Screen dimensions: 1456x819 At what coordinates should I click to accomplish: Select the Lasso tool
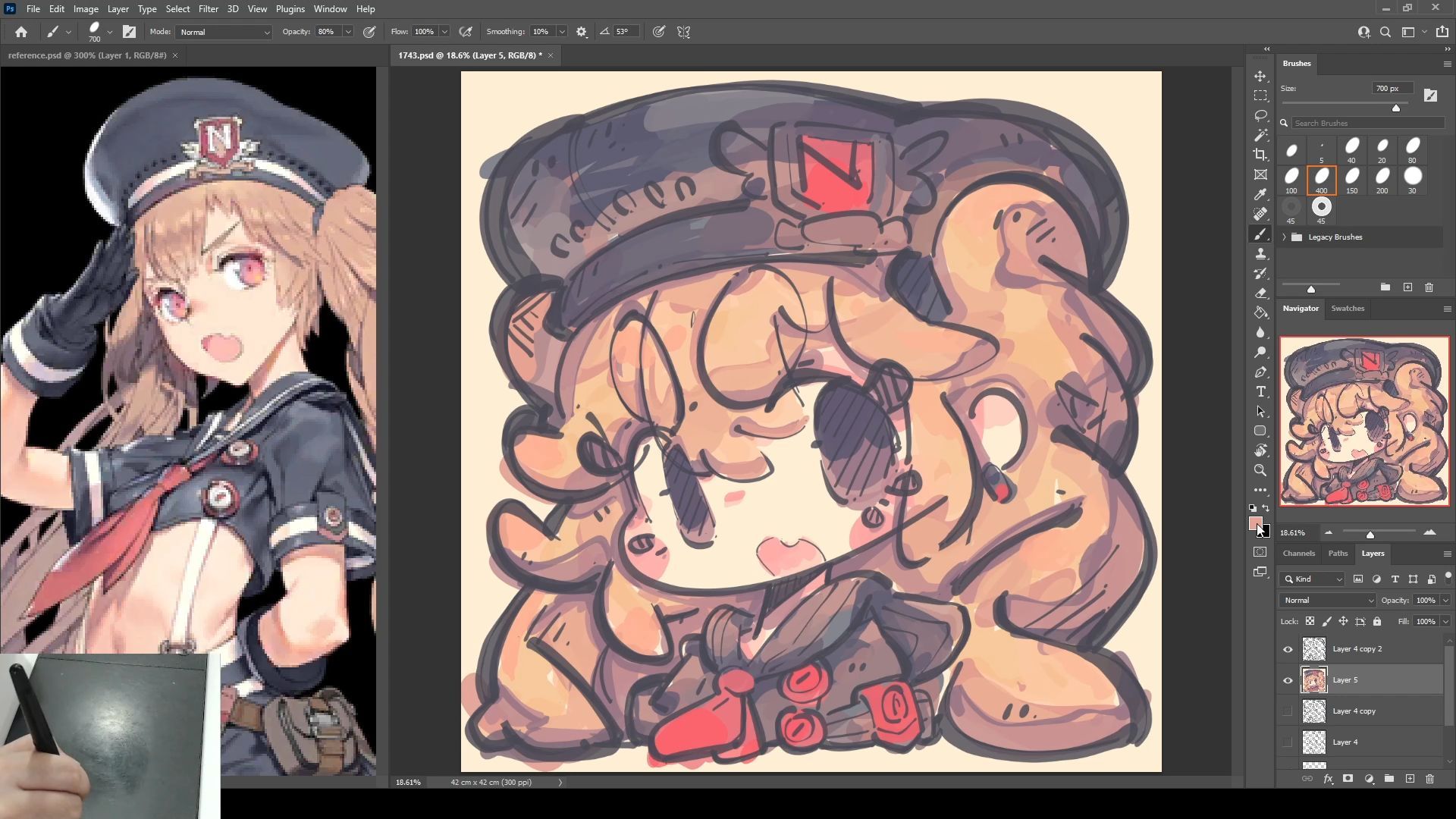1260,115
